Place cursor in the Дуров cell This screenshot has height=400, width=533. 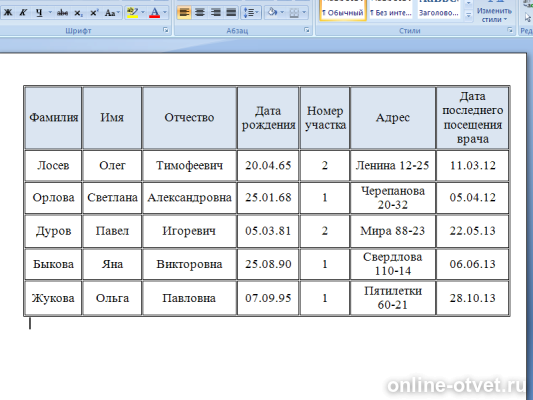[53, 231]
